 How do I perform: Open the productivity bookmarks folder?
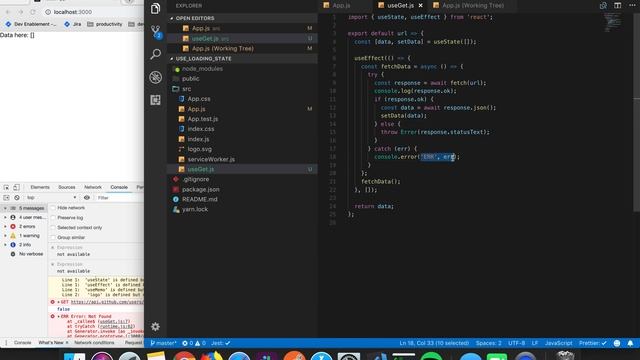(x=105, y=24)
